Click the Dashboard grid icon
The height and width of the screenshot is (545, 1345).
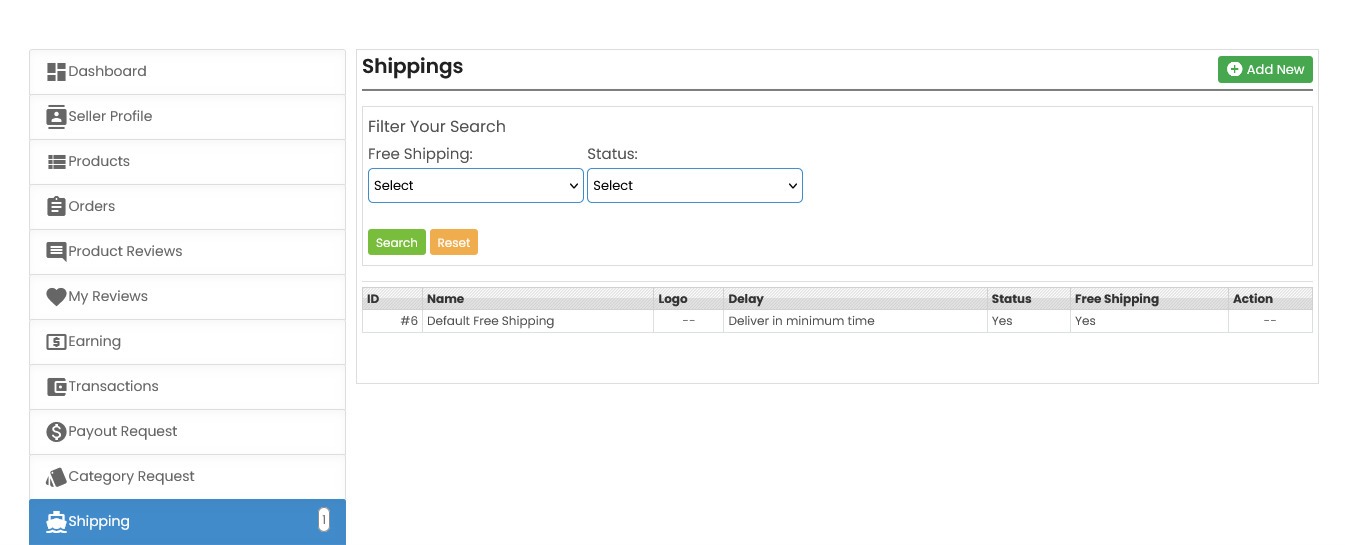[56, 72]
